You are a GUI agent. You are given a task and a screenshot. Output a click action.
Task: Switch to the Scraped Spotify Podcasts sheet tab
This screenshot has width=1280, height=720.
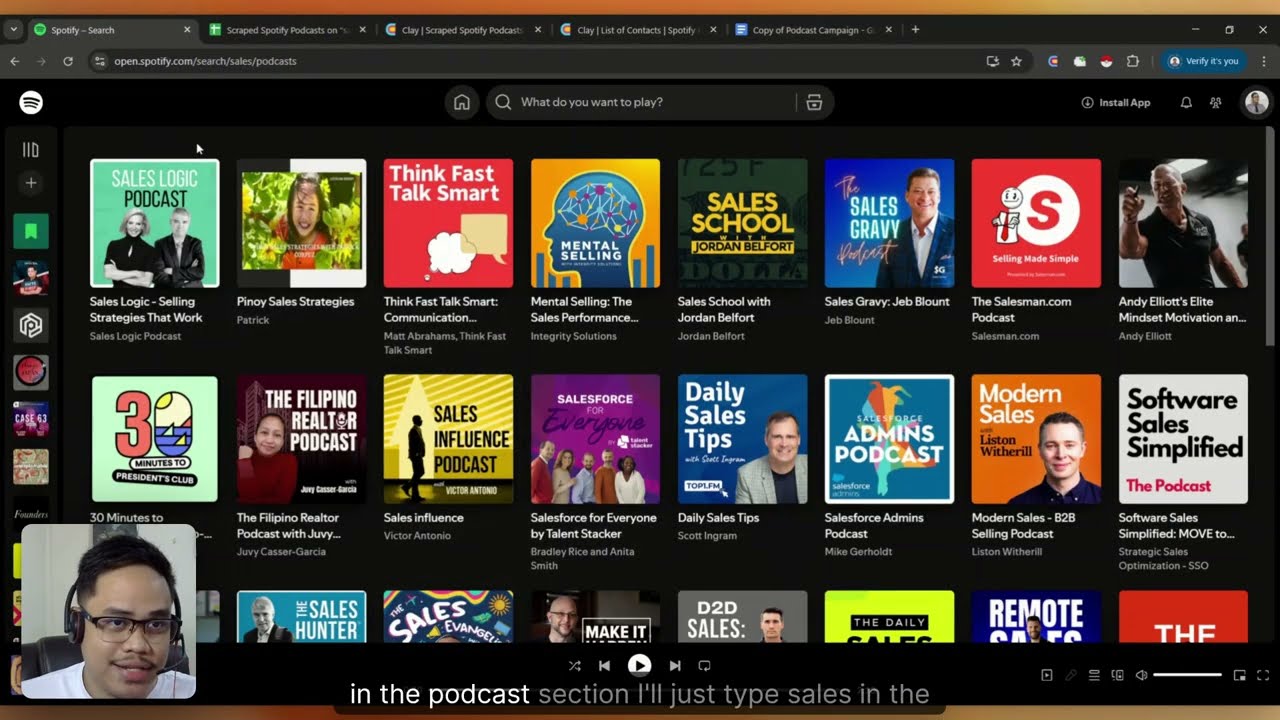click(x=288, y=30)
